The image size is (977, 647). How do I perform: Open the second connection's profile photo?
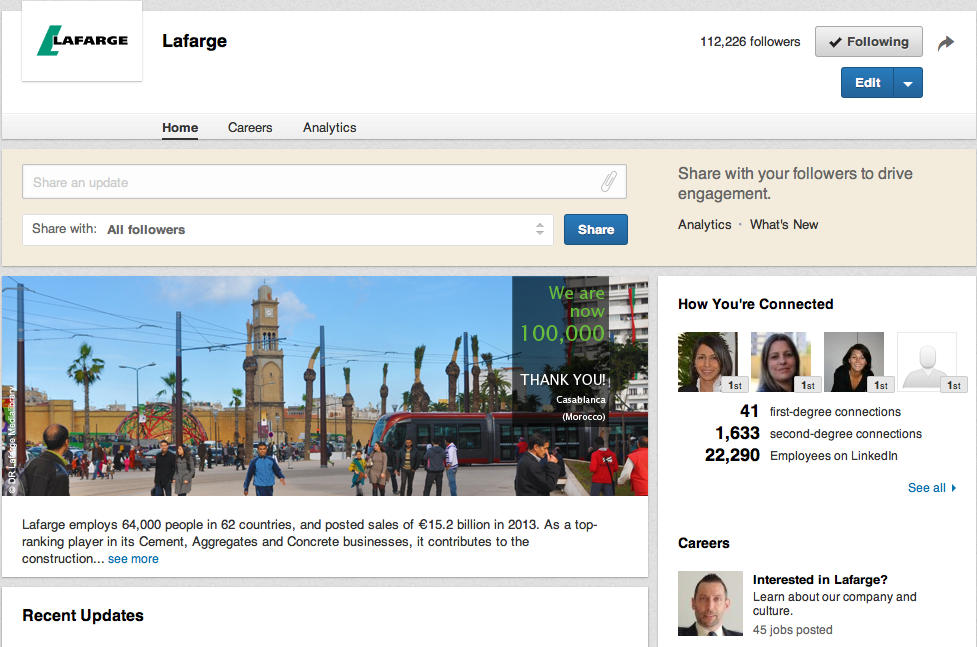point(781,361)
